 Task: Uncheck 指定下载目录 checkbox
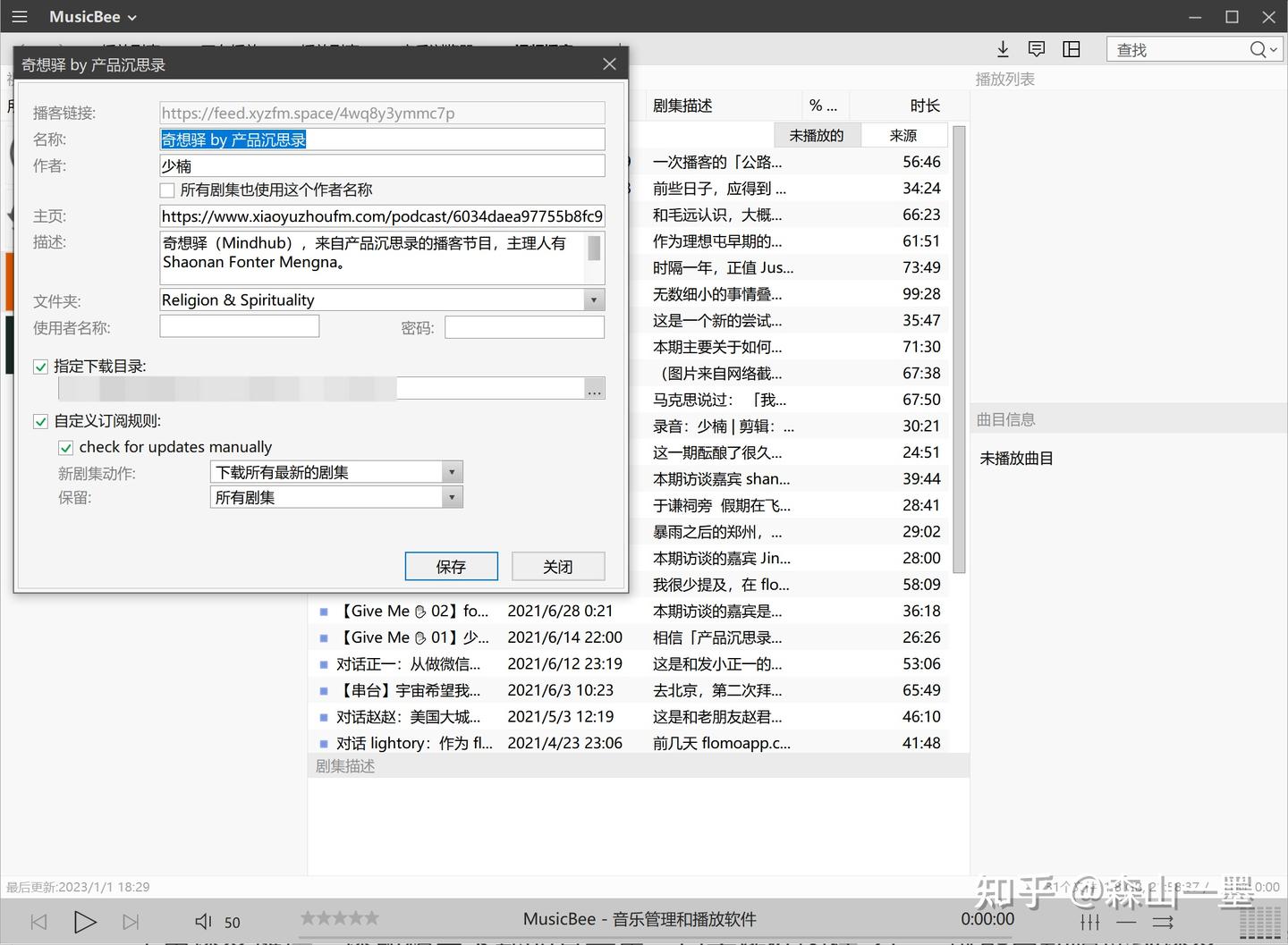pyautogui.click(x=40, y=366)
